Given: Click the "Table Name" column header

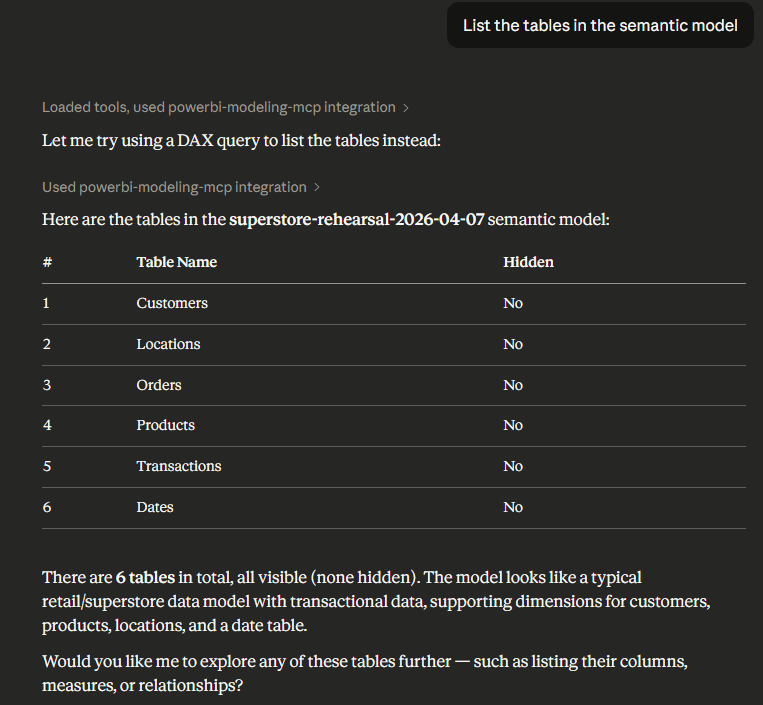Looking at the screenshot, I should [177, 262].
